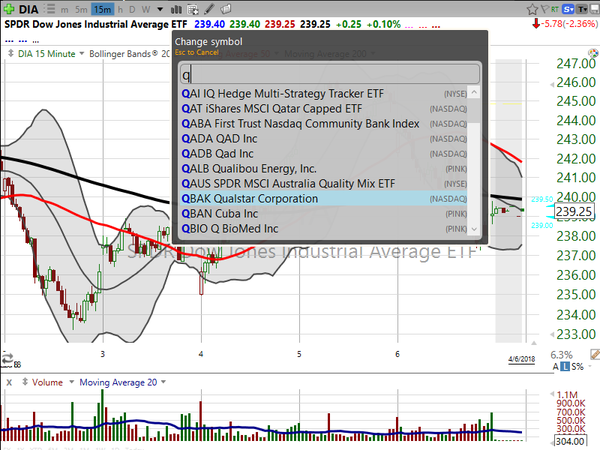Switch to weekly timeframe 'W'
This screenshot has width=600, height=450.
point(146,9)
